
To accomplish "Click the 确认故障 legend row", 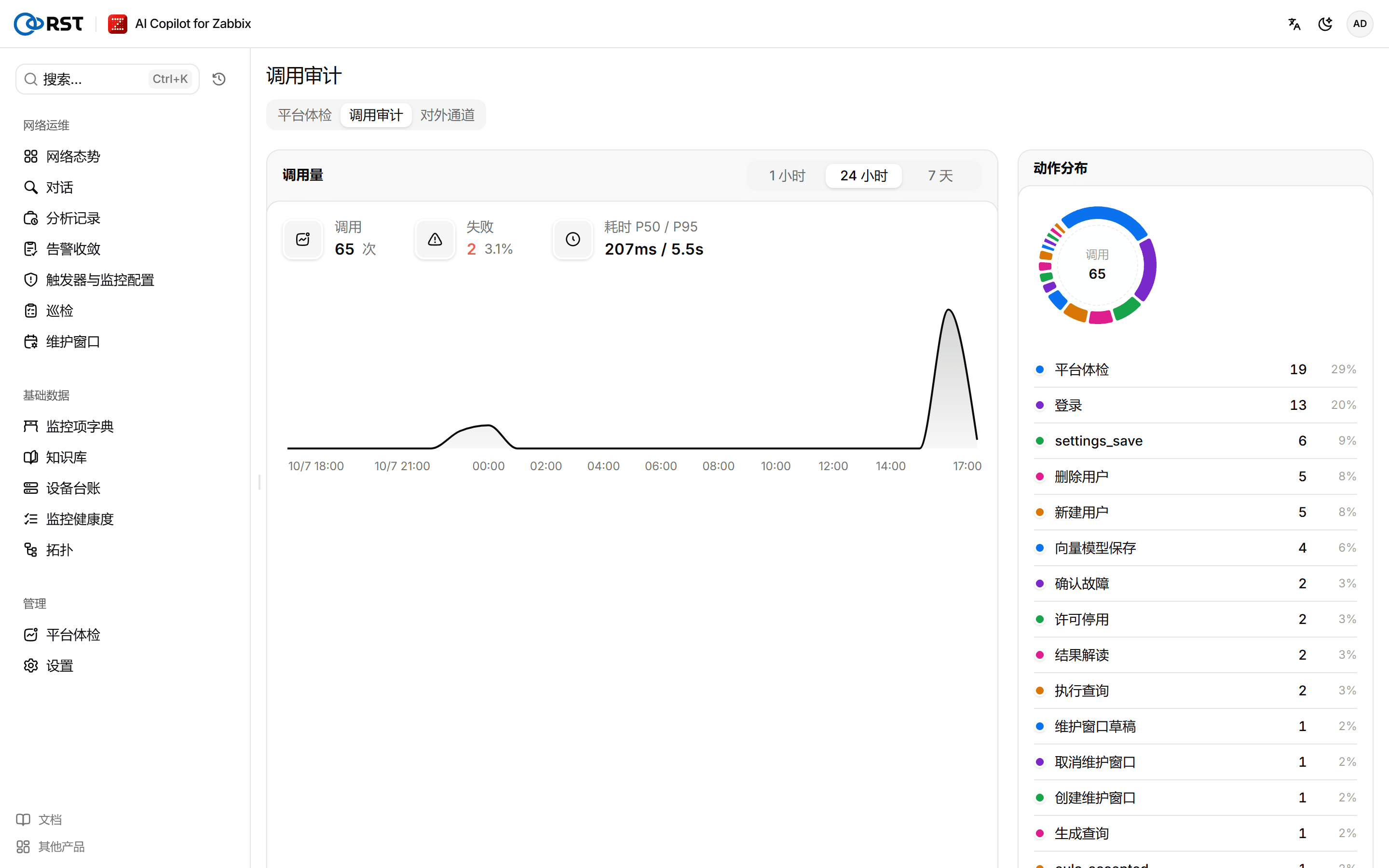I will [x=1196, y=583].
